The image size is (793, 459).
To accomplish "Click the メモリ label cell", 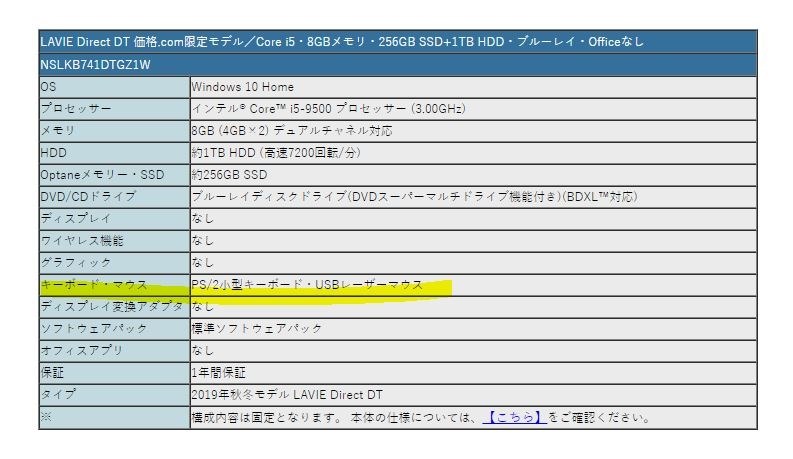I will (114, 131).
